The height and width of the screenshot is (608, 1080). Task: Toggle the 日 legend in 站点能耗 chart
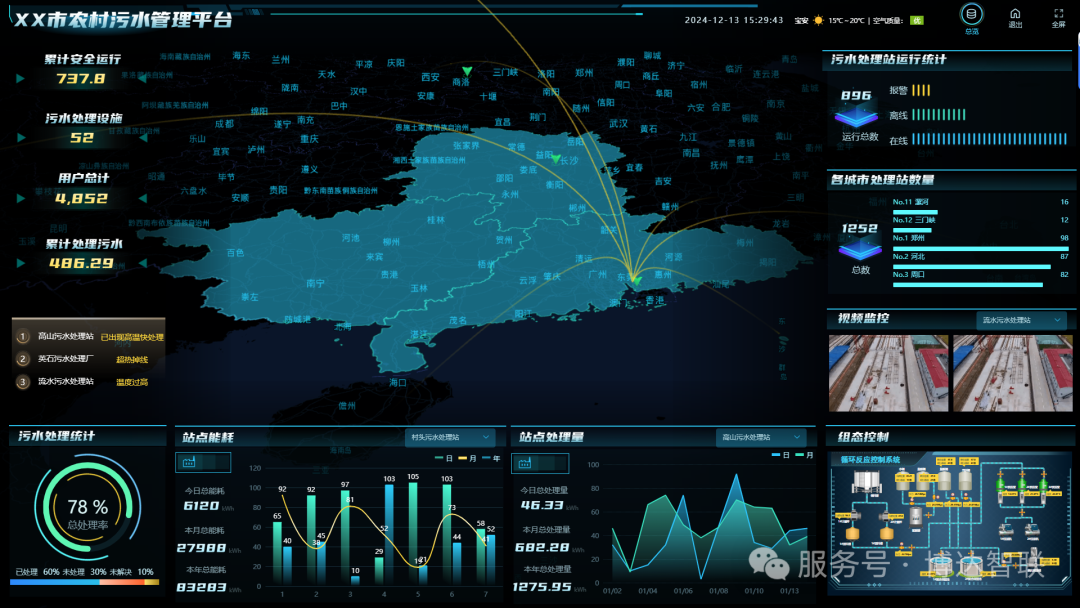coord(441,457)
